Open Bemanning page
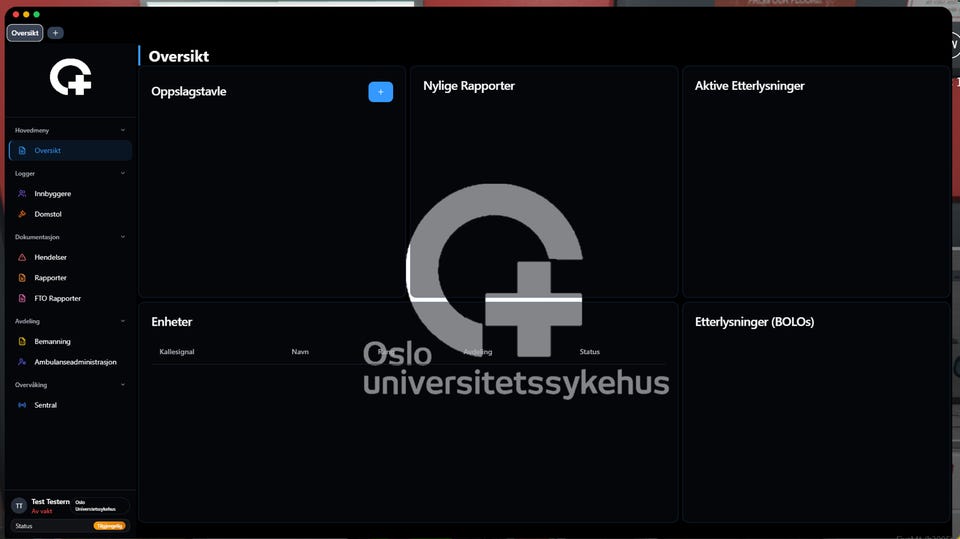Viewport: 960px width, 539px height. point(70,341)
